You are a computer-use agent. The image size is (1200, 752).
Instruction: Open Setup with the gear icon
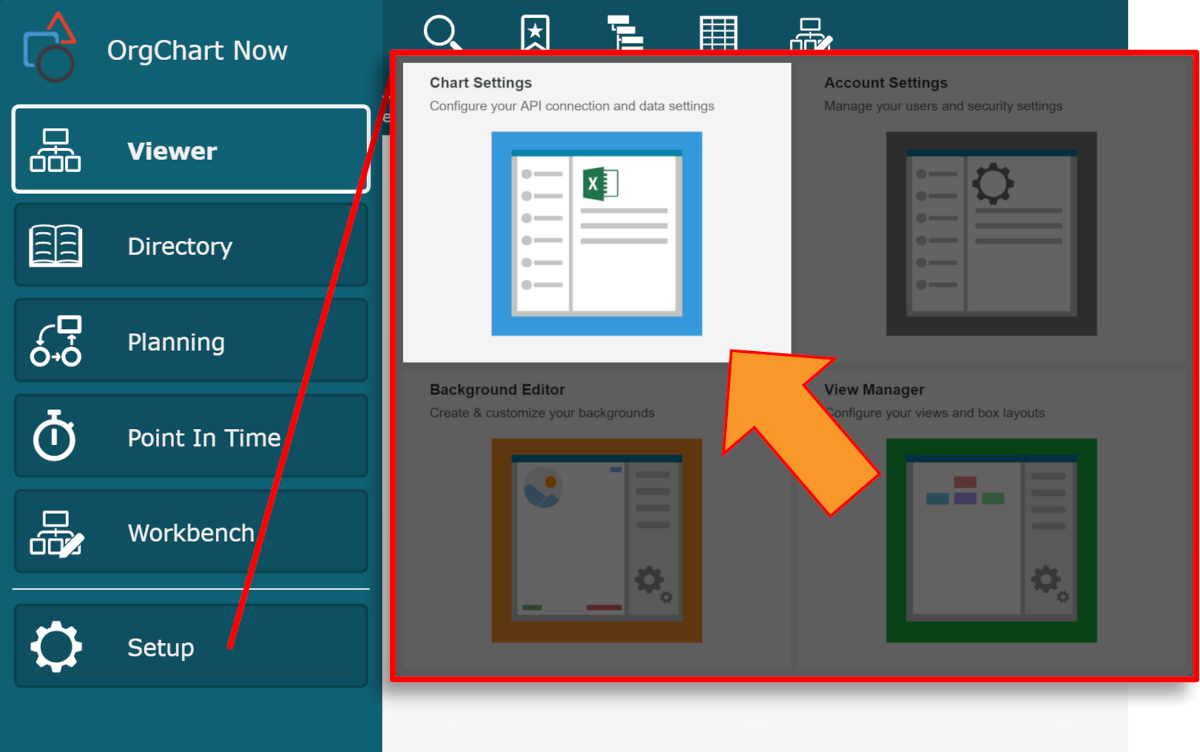(56, 647)
